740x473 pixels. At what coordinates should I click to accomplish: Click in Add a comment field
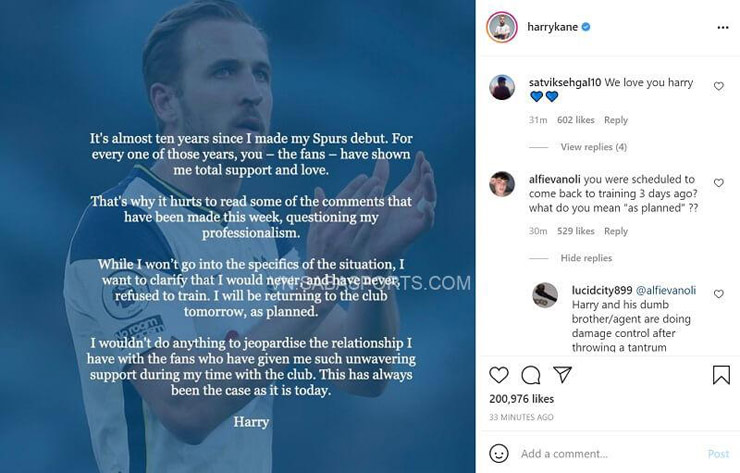point(600,454)
